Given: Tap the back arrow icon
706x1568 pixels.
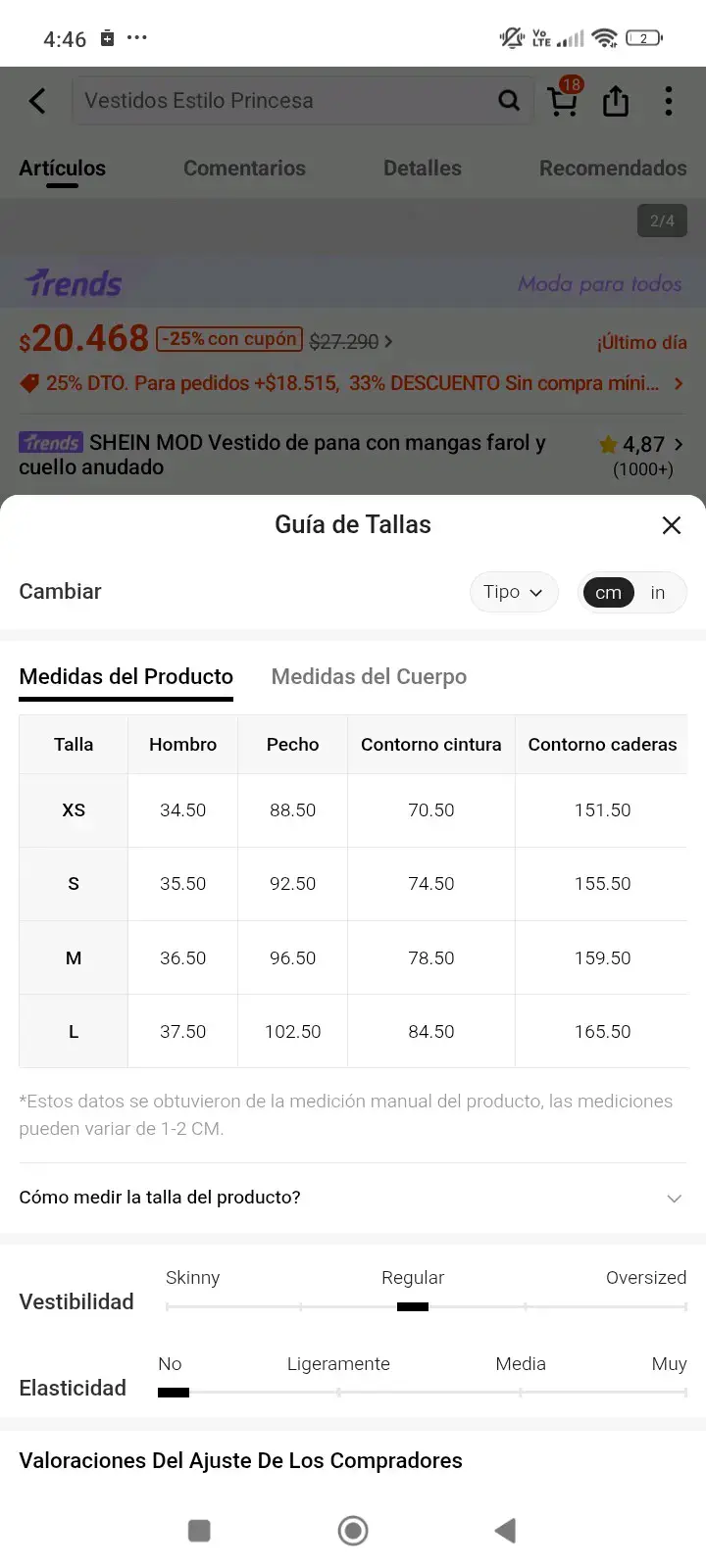Looking at the screenshot, I should click(37, 101).
